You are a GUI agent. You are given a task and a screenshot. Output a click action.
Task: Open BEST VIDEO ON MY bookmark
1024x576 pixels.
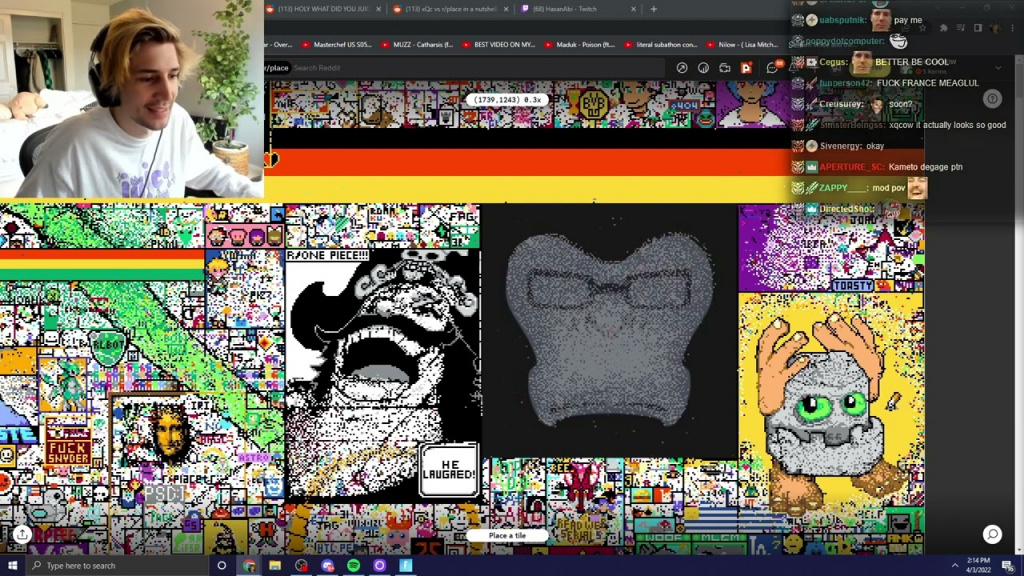click(498, 44)
